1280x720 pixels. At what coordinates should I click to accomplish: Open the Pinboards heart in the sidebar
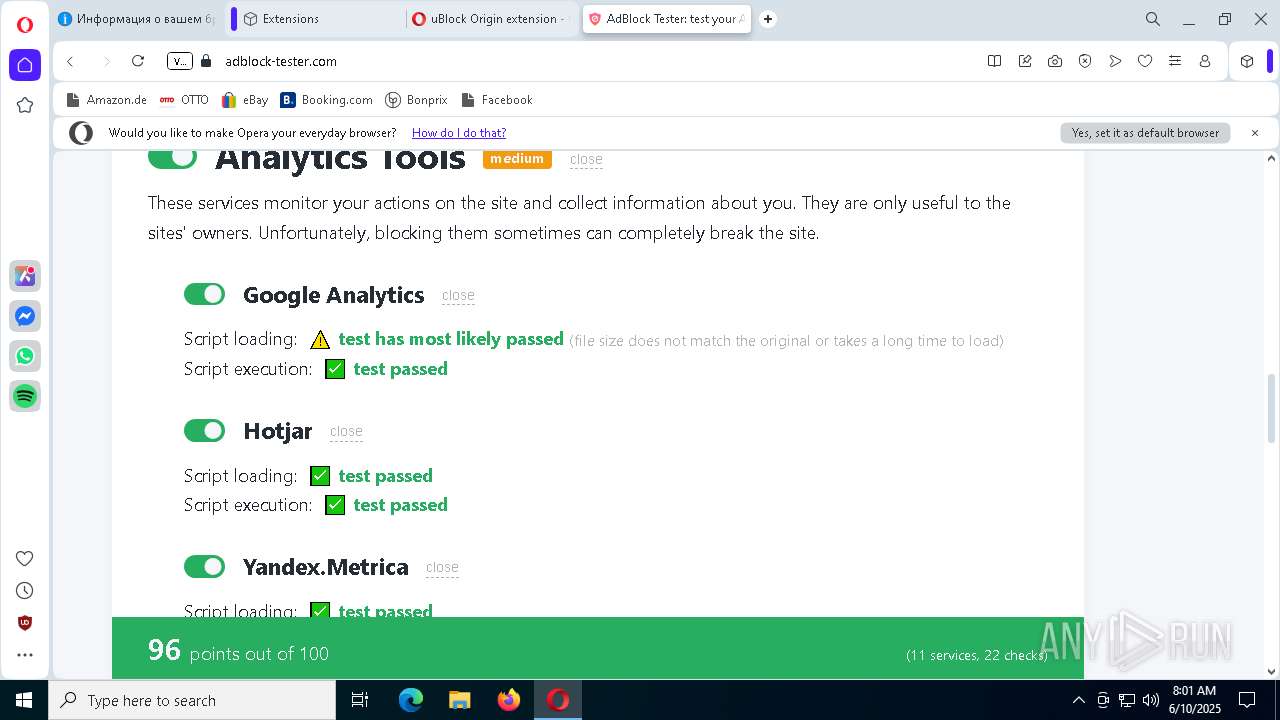(25, 558)
